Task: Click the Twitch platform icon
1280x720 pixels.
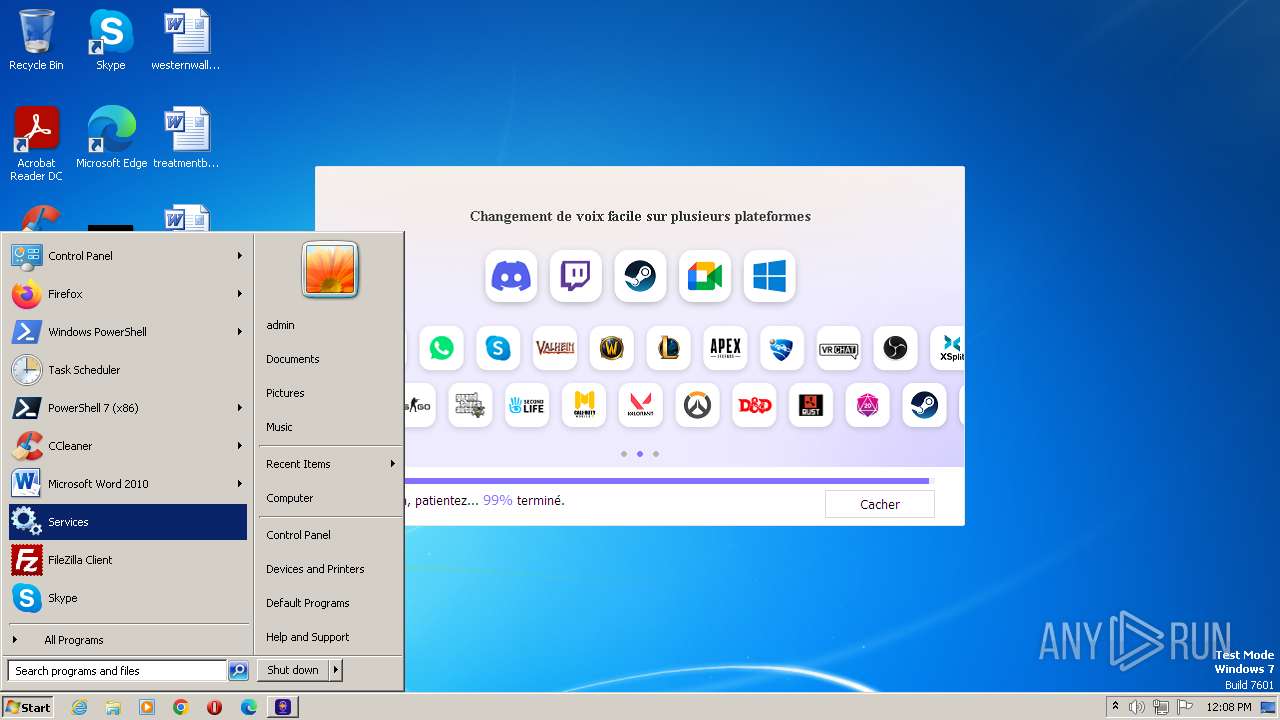Action: (x=576, y=276)
